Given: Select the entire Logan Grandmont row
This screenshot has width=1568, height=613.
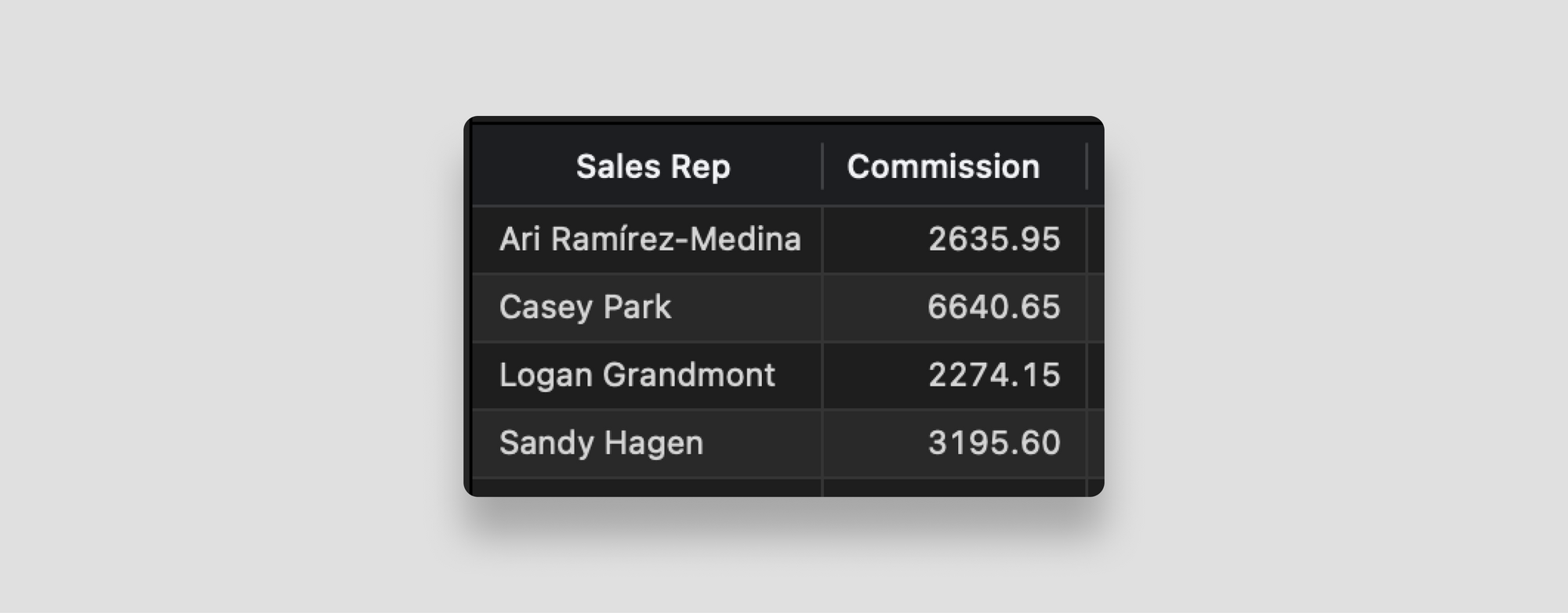Looking at the screenshot, I should click(x=784, y=375).
